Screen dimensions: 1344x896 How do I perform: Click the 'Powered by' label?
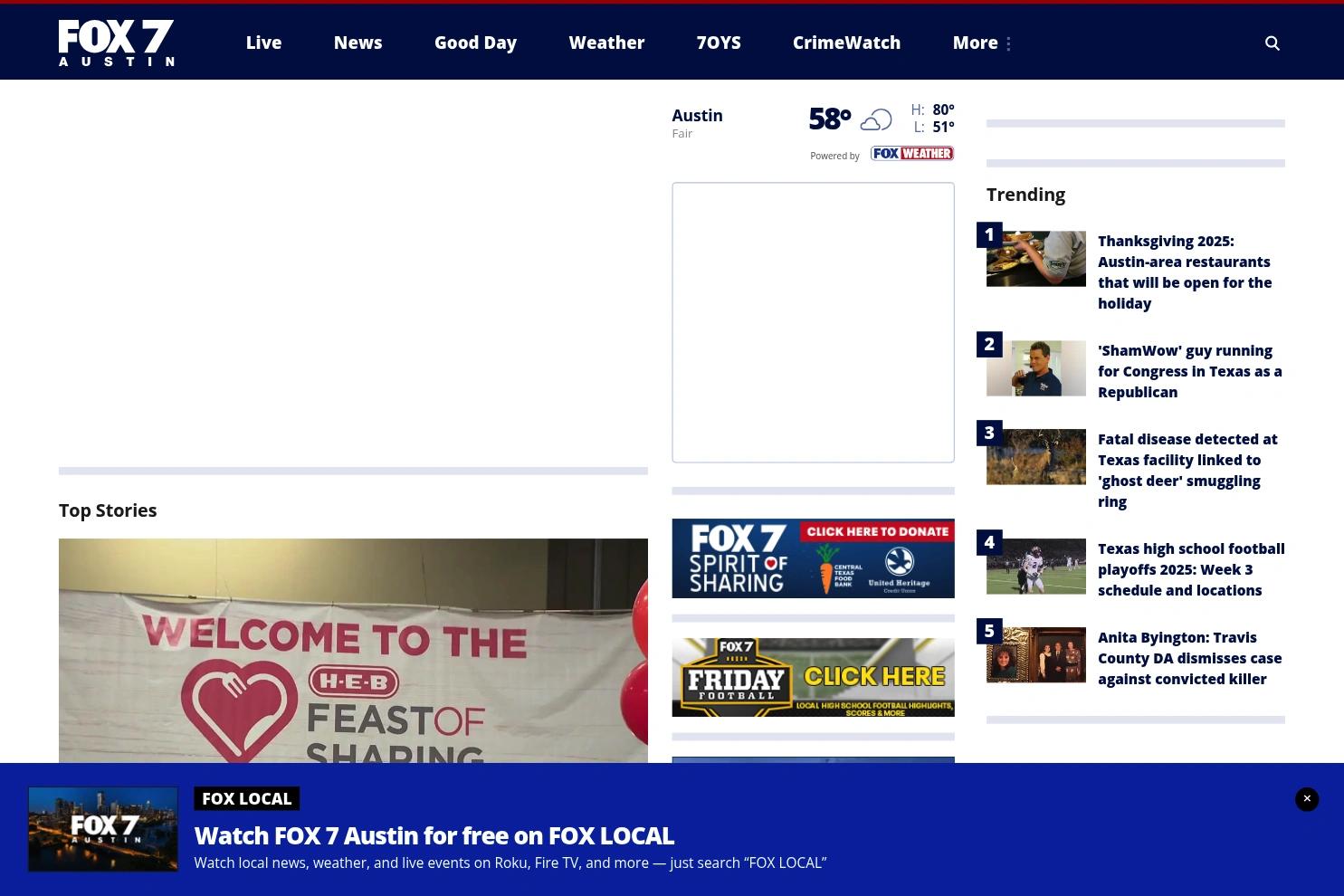point(834,156)
